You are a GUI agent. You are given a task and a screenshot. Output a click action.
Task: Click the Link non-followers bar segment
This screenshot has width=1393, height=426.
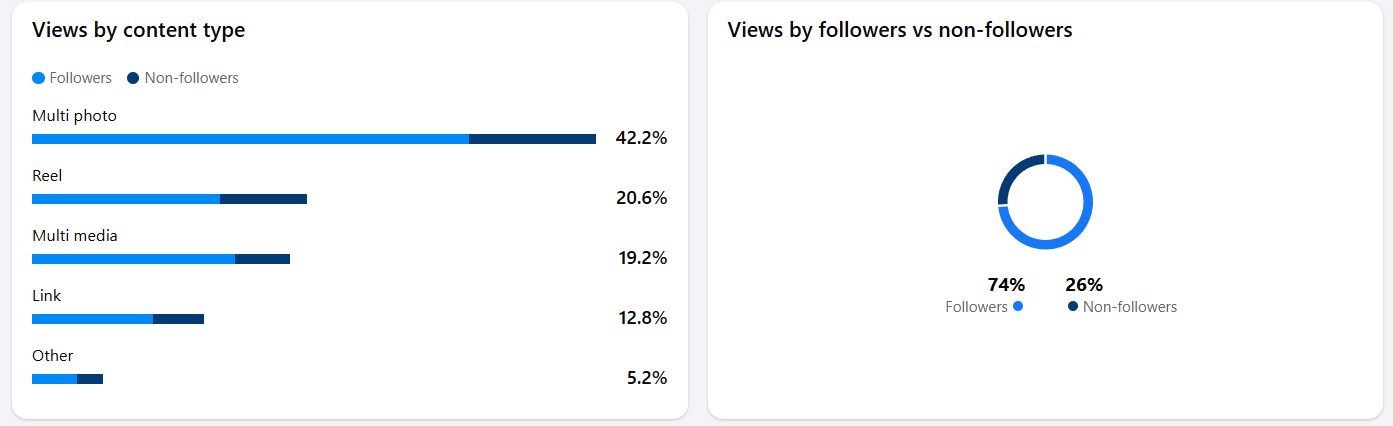coord(178,319)
